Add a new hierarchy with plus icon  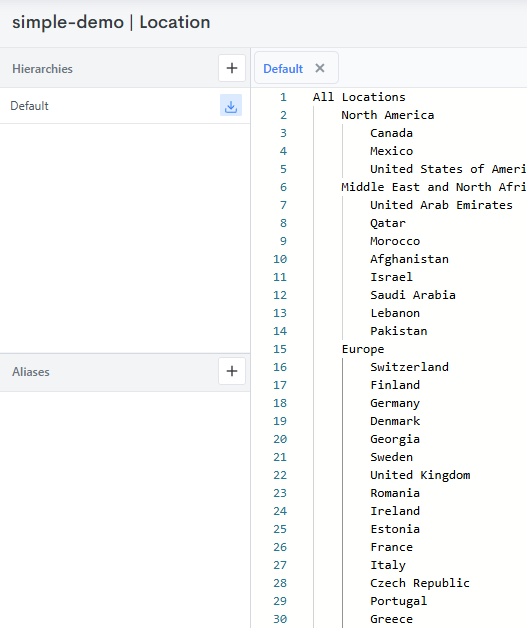point(232,68)
